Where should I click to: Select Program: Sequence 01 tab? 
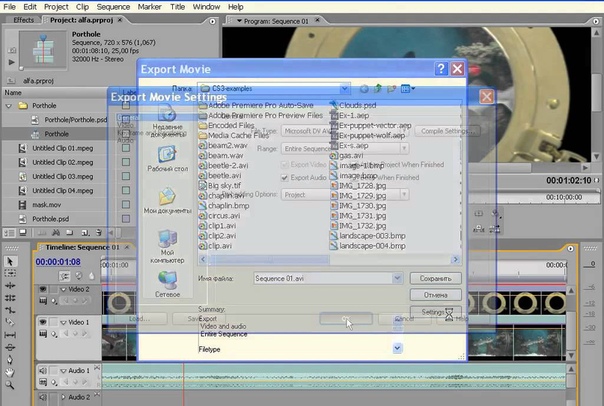(x=276, y=21)
